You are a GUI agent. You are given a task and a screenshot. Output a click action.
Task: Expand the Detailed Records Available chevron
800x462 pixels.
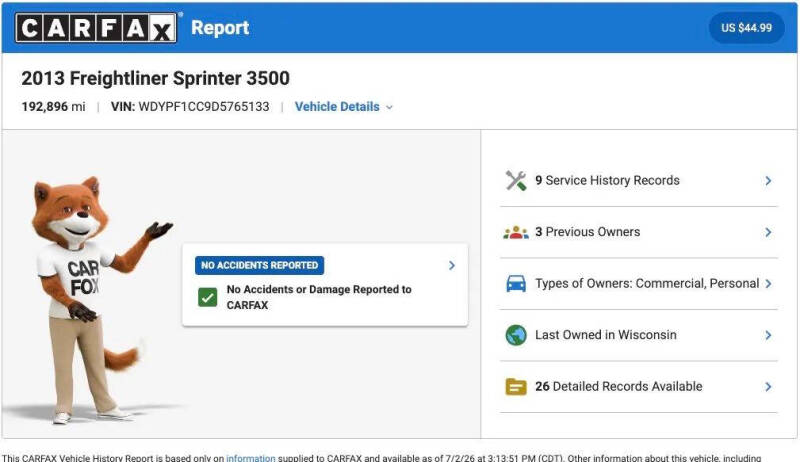click(x=768, y=387)
